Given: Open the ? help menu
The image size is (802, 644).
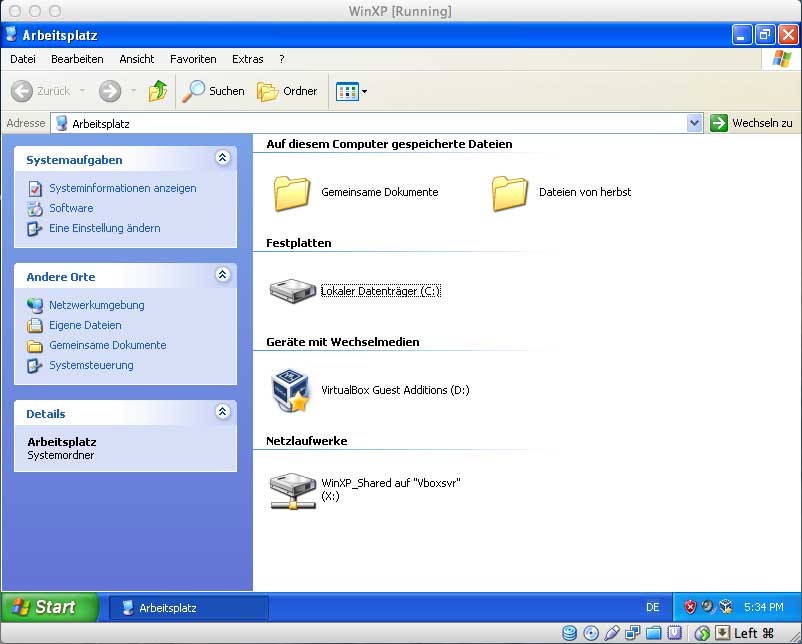Looking at the screenshot, I should click(281, 59).
